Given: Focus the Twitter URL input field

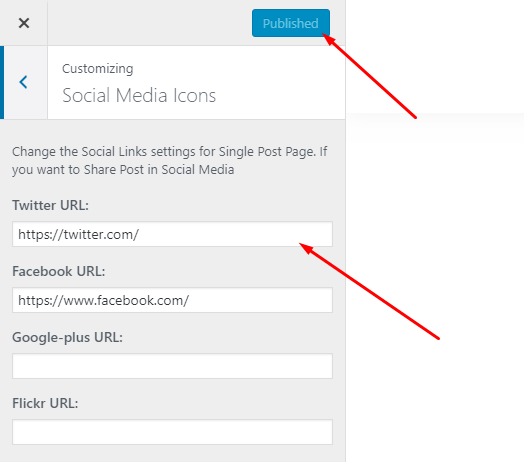Looking at the screenshot, I should tap(172, 234).
